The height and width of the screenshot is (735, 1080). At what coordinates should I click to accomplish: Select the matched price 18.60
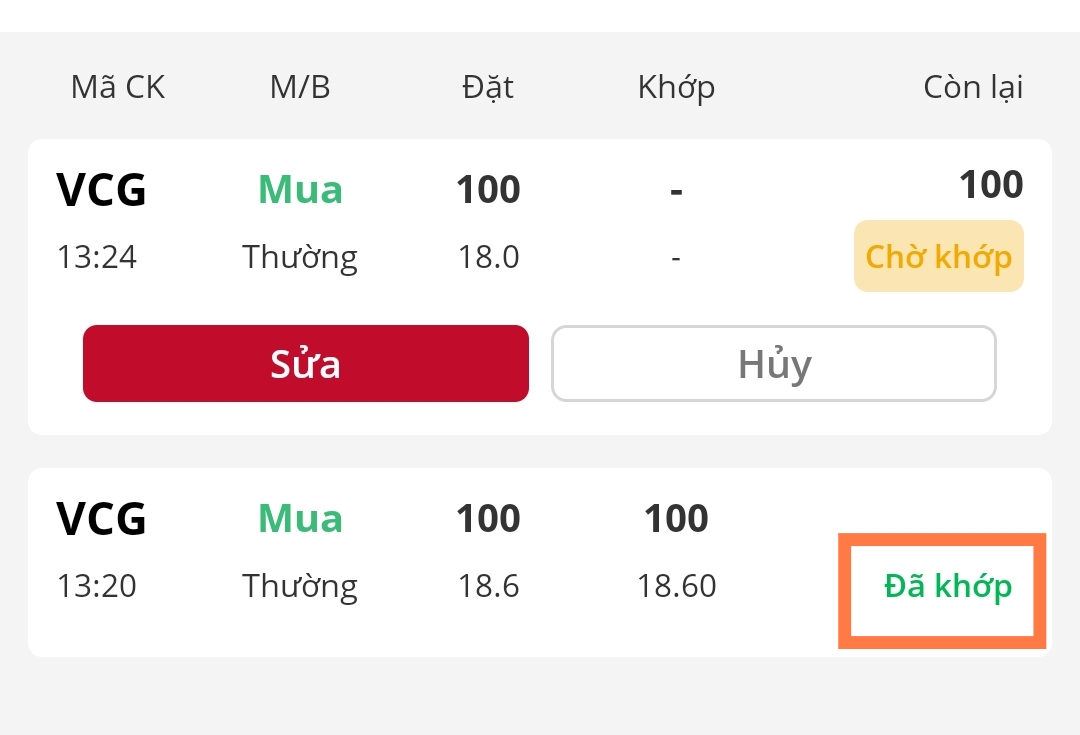tap(676, 586)
